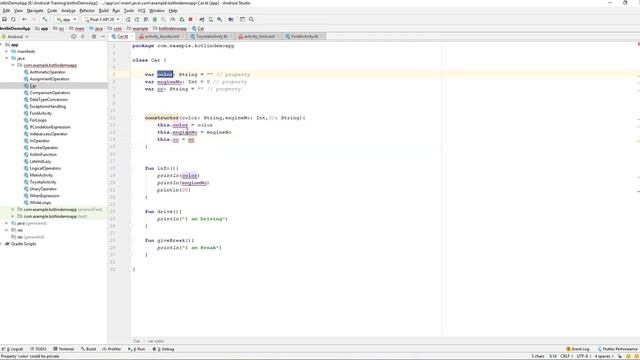Expand the manifests folder
Image resolution: width=640 pixels, height=360 pixels.
7,51
